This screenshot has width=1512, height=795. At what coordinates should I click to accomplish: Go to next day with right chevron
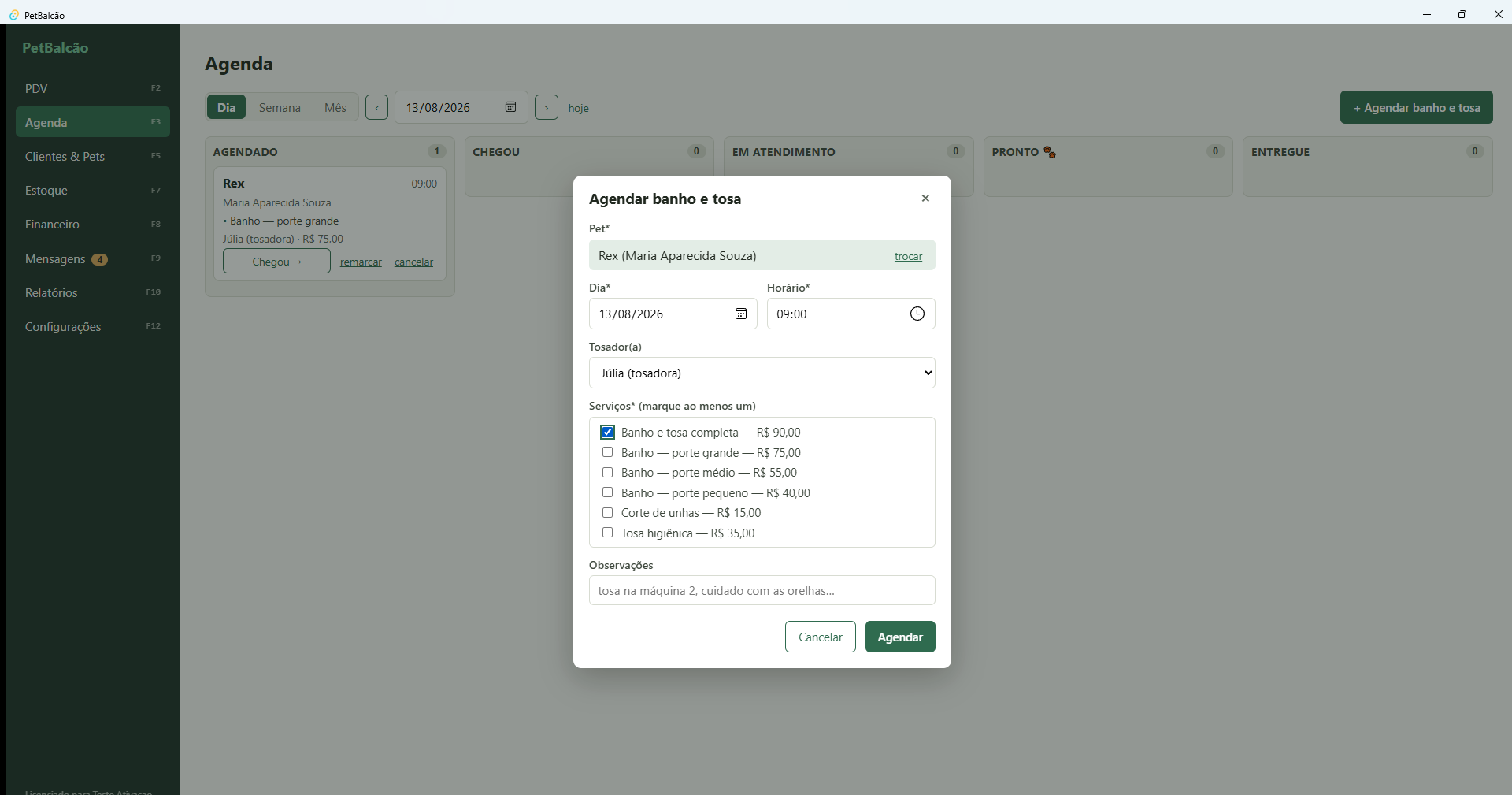click(547, 107)
